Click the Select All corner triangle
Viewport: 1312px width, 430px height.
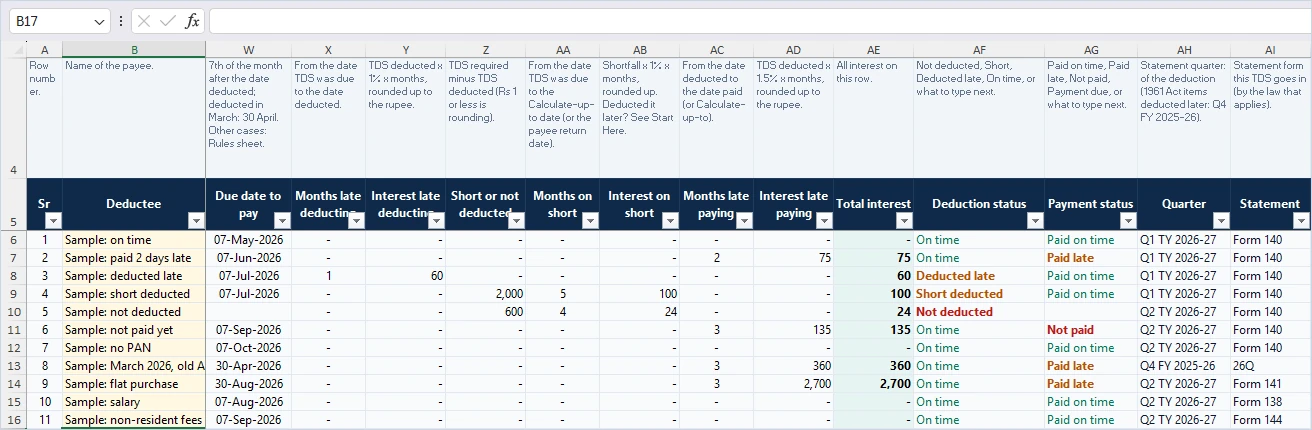(13, 50)
